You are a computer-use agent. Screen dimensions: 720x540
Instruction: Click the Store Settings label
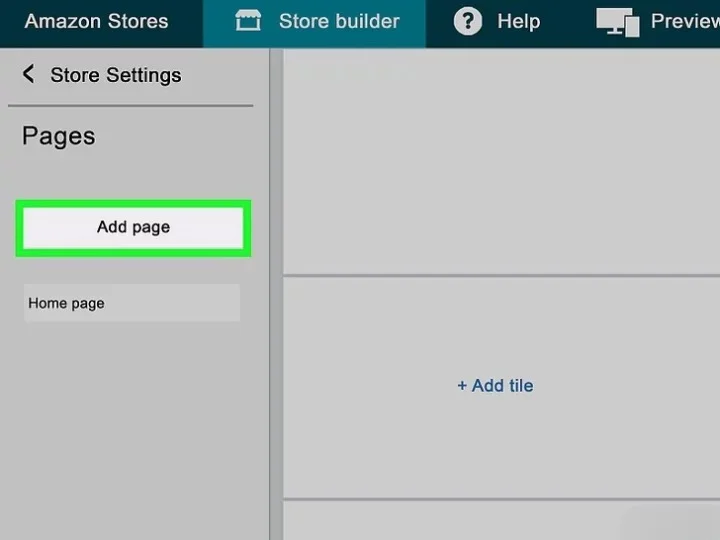click(x=116, y=75)
